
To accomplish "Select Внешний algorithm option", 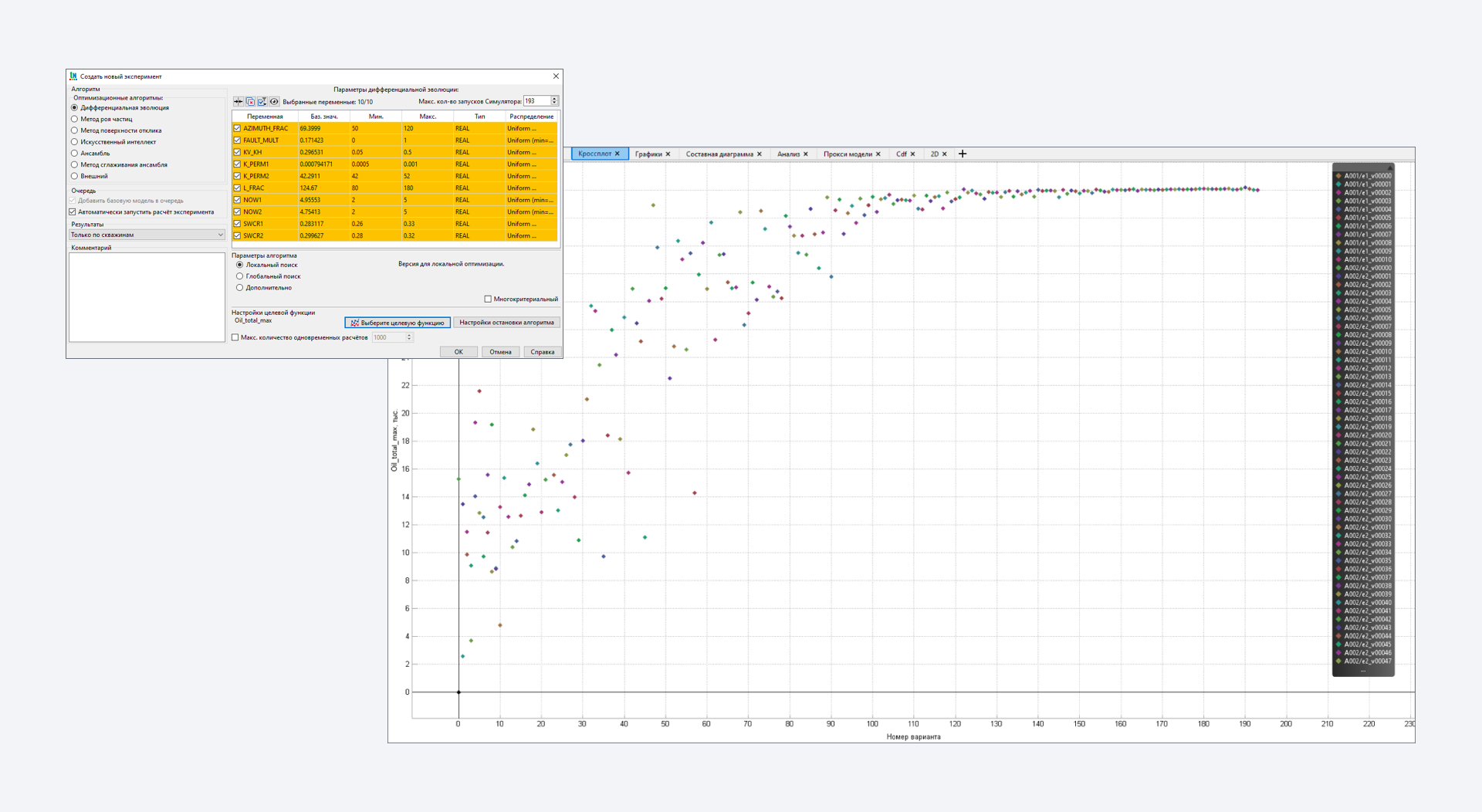I will [x=75, y=176].
